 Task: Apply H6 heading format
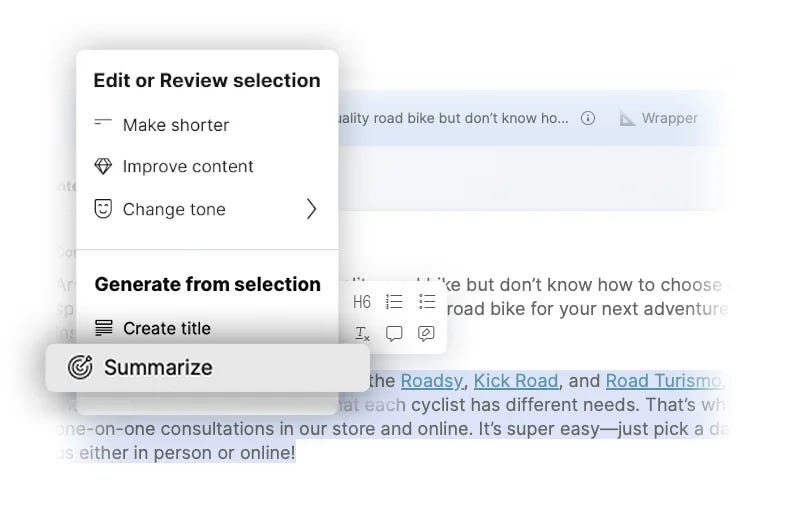pyautogui.click(x=362, y=302)
